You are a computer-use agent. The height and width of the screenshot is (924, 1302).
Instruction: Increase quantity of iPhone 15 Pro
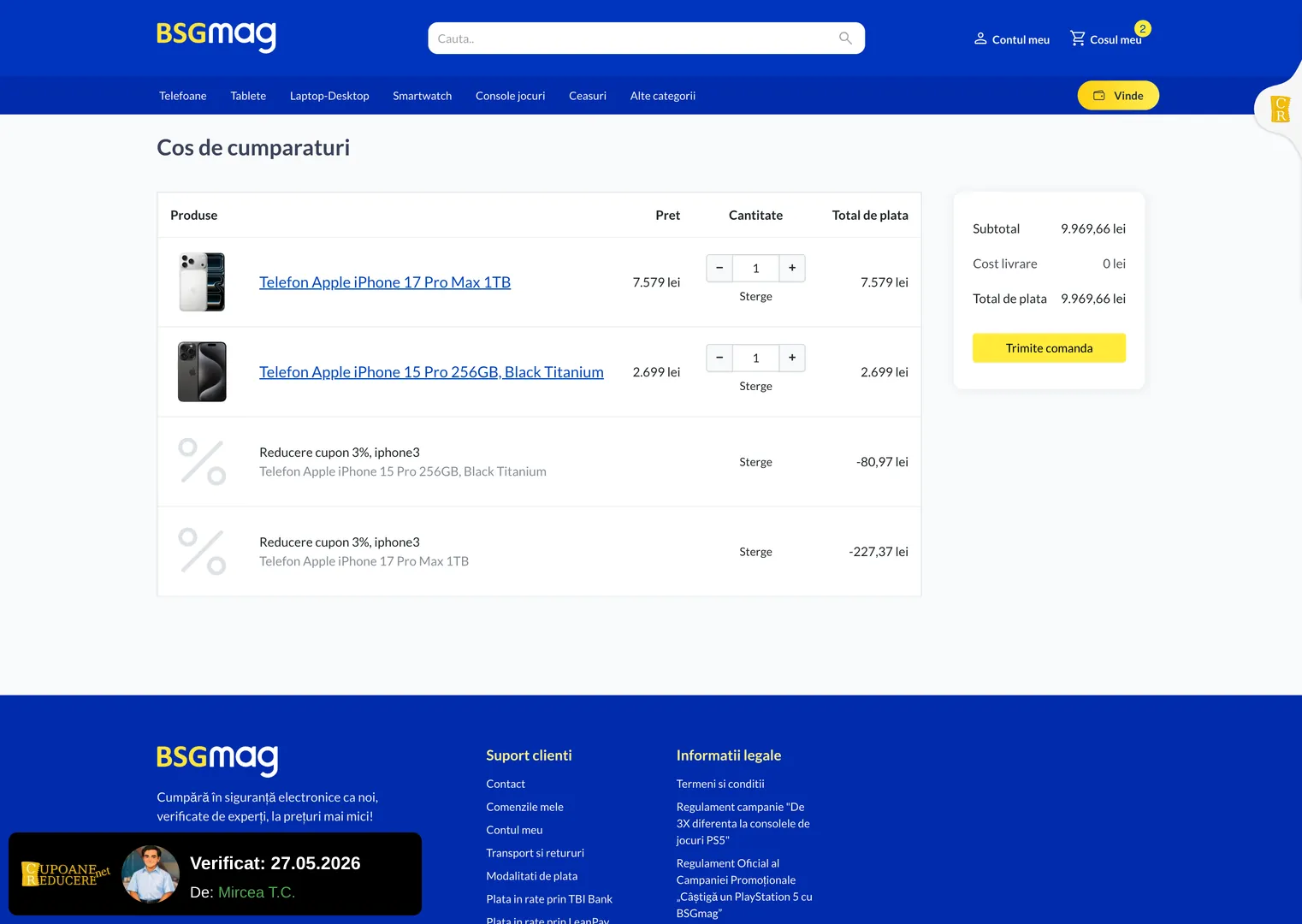792,358
